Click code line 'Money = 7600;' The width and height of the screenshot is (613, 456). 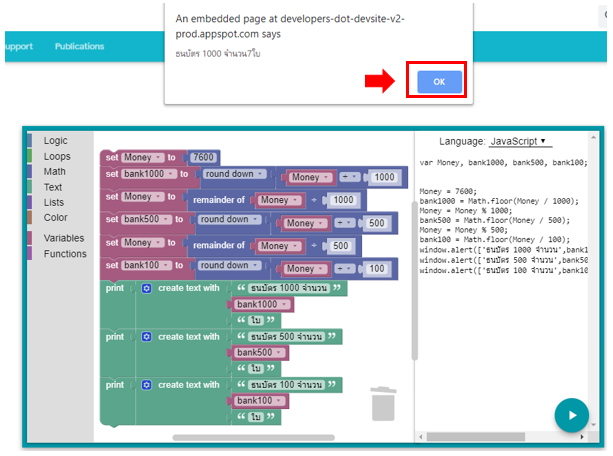coord(448,191)
